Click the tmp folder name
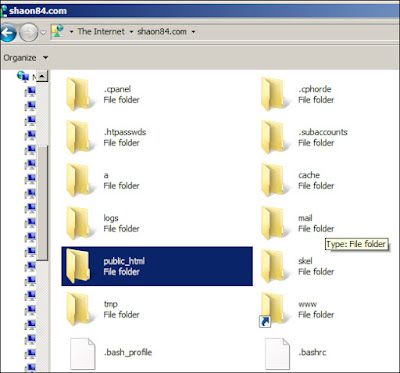This screenshot has height=373, width=400. tap(110, 304)
